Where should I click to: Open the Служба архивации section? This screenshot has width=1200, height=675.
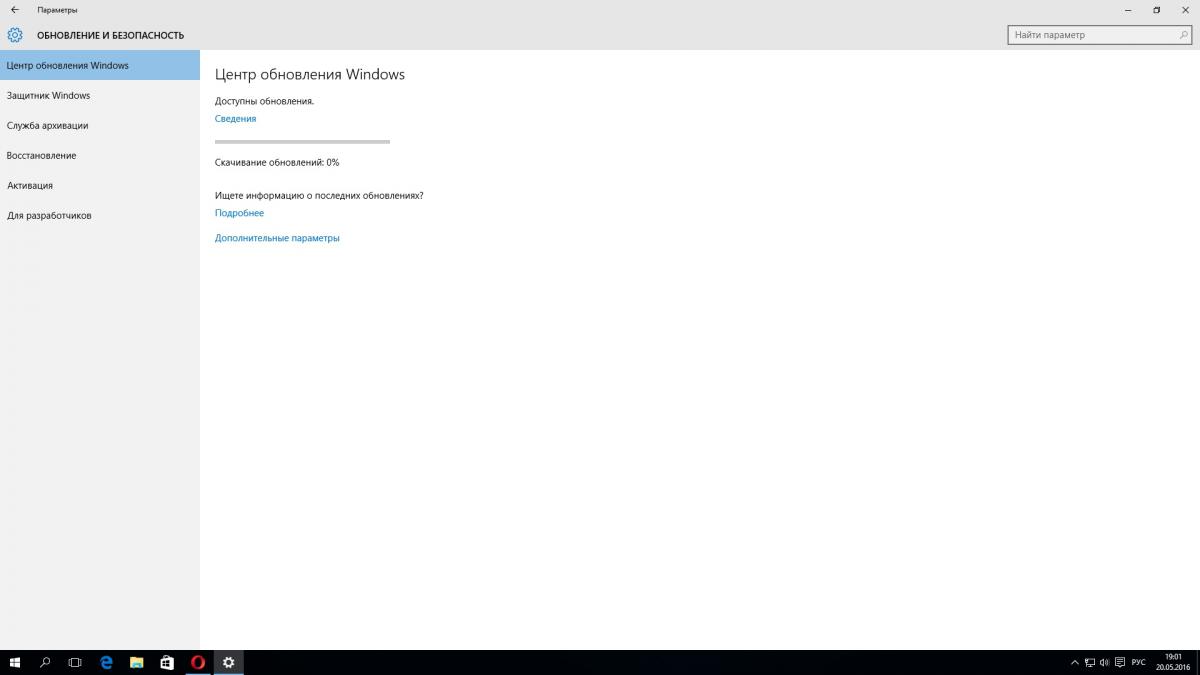tap(100, 126)
